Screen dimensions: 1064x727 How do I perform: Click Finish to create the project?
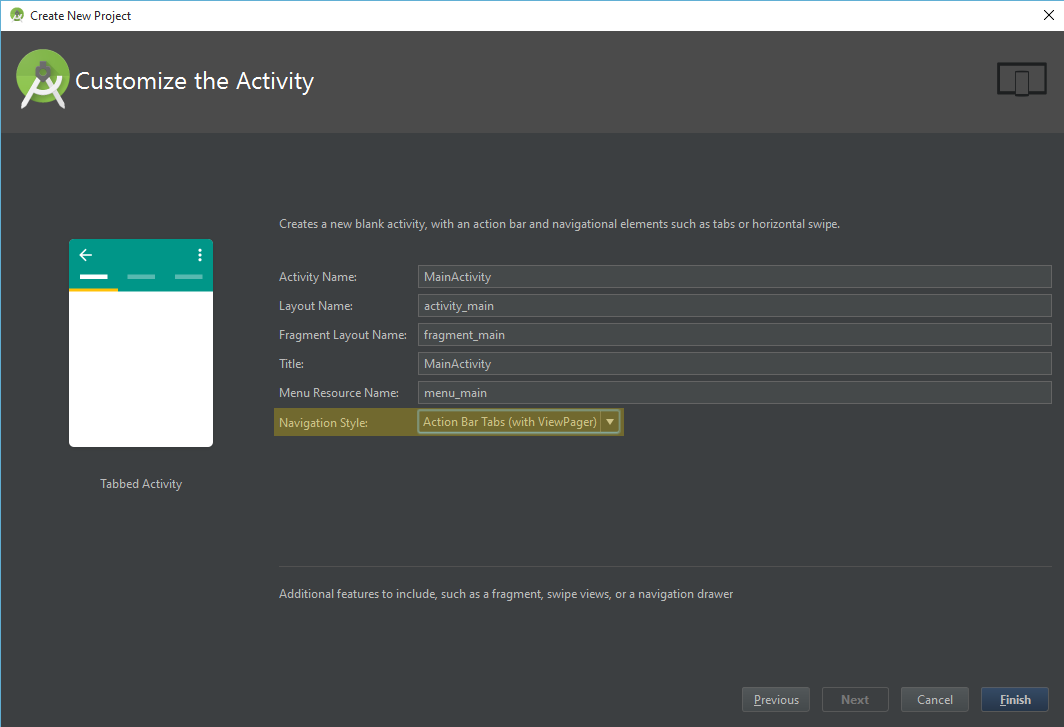click(1015, 700)
